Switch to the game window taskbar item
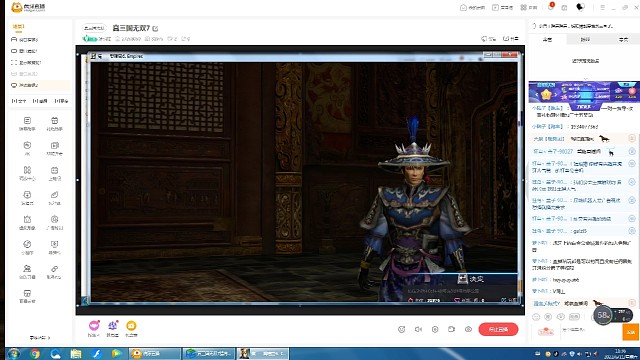 coord(263,353)
